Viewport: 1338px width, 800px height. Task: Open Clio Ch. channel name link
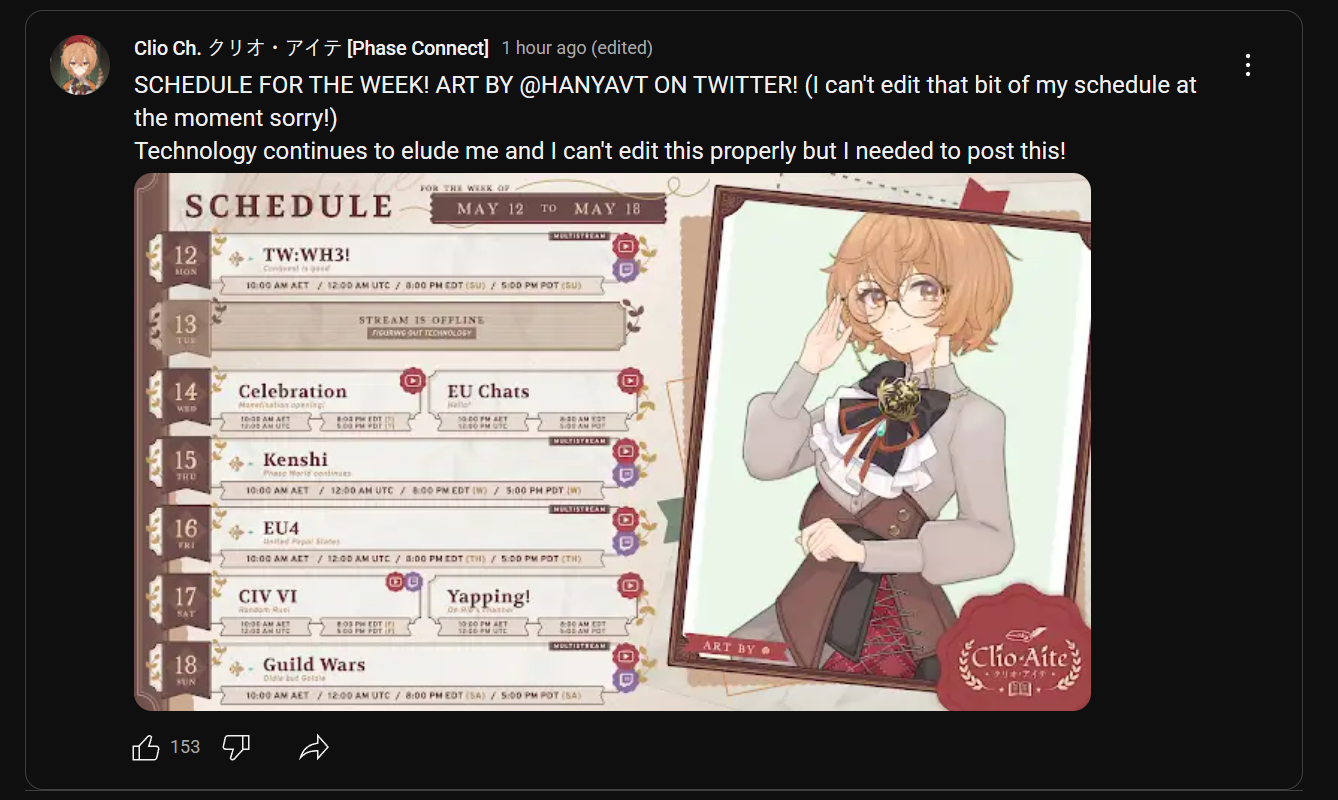[x=311, y=48]
